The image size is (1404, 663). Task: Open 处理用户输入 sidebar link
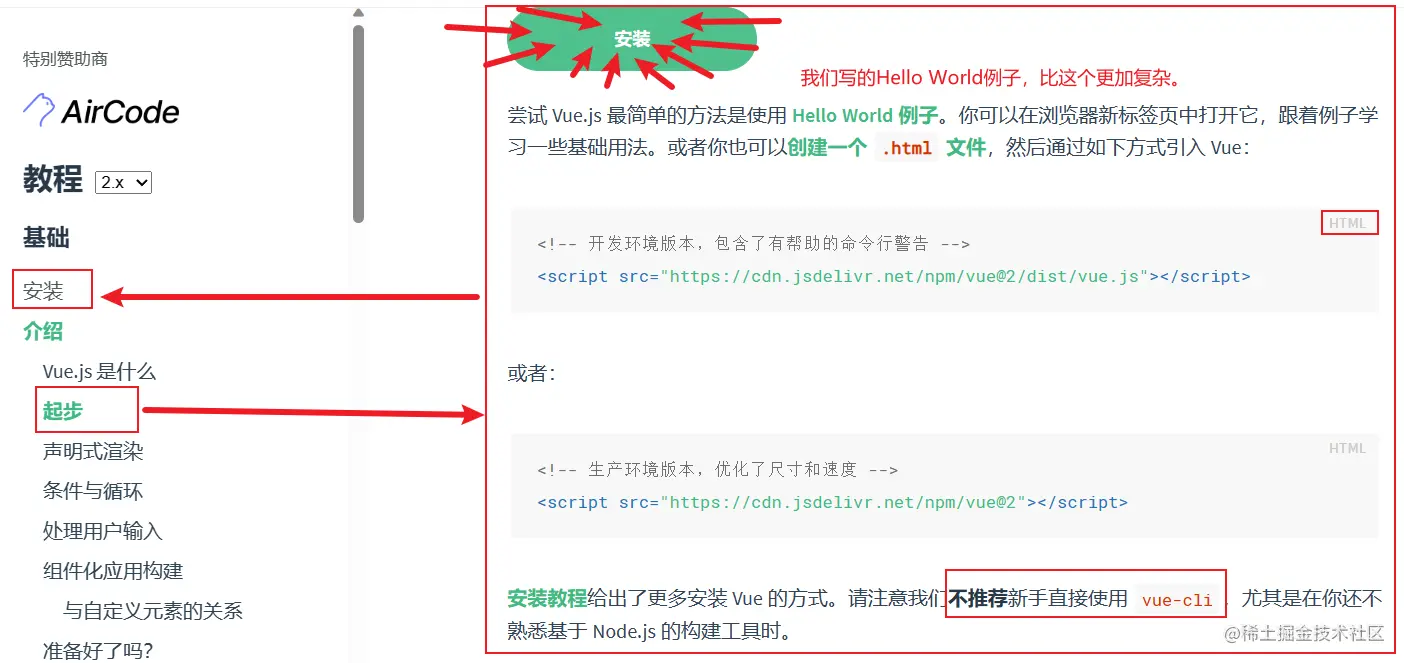point(103,531)
